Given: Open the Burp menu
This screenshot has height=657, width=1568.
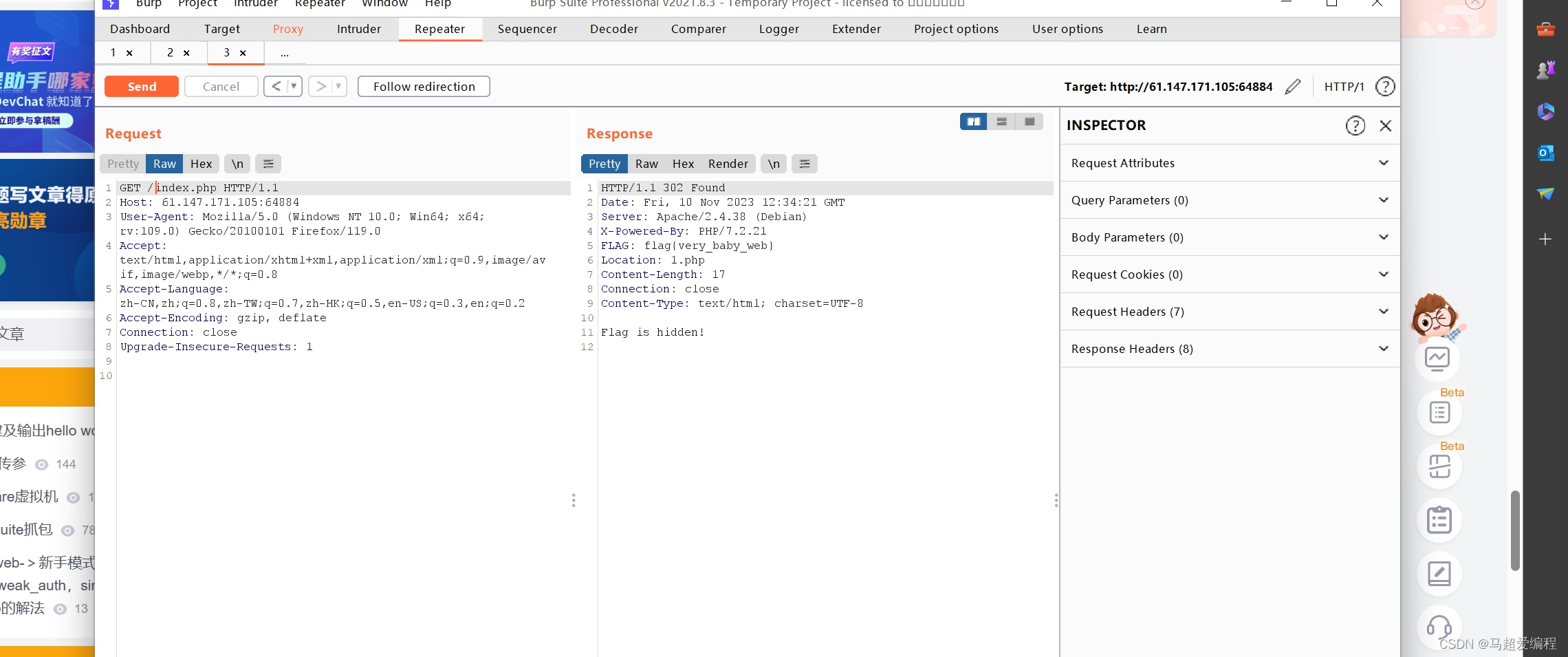Looking at the screenshot, I should (149, 3).
